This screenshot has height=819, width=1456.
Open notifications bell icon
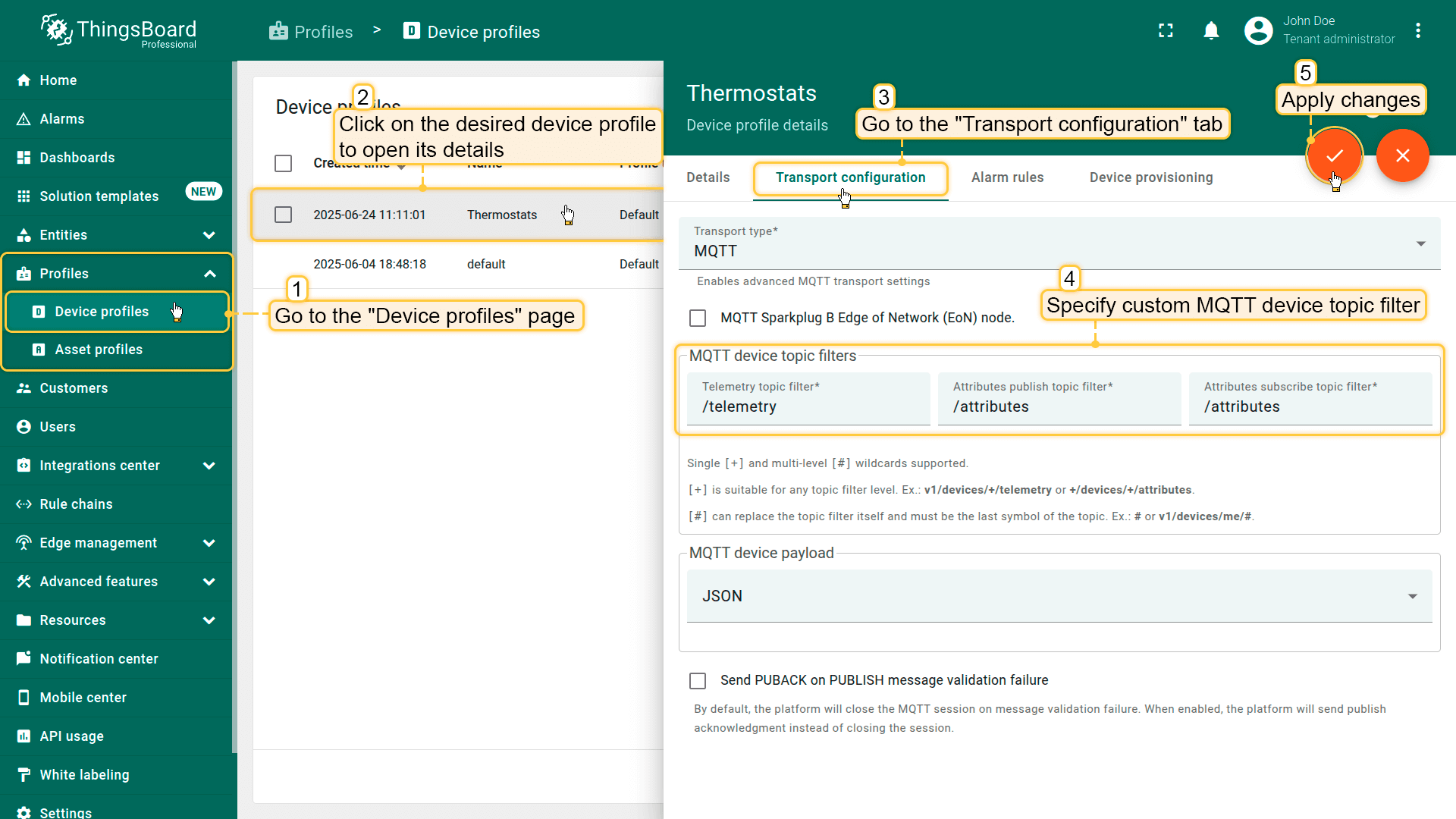pyautogui.click(x=1211, y=30)
